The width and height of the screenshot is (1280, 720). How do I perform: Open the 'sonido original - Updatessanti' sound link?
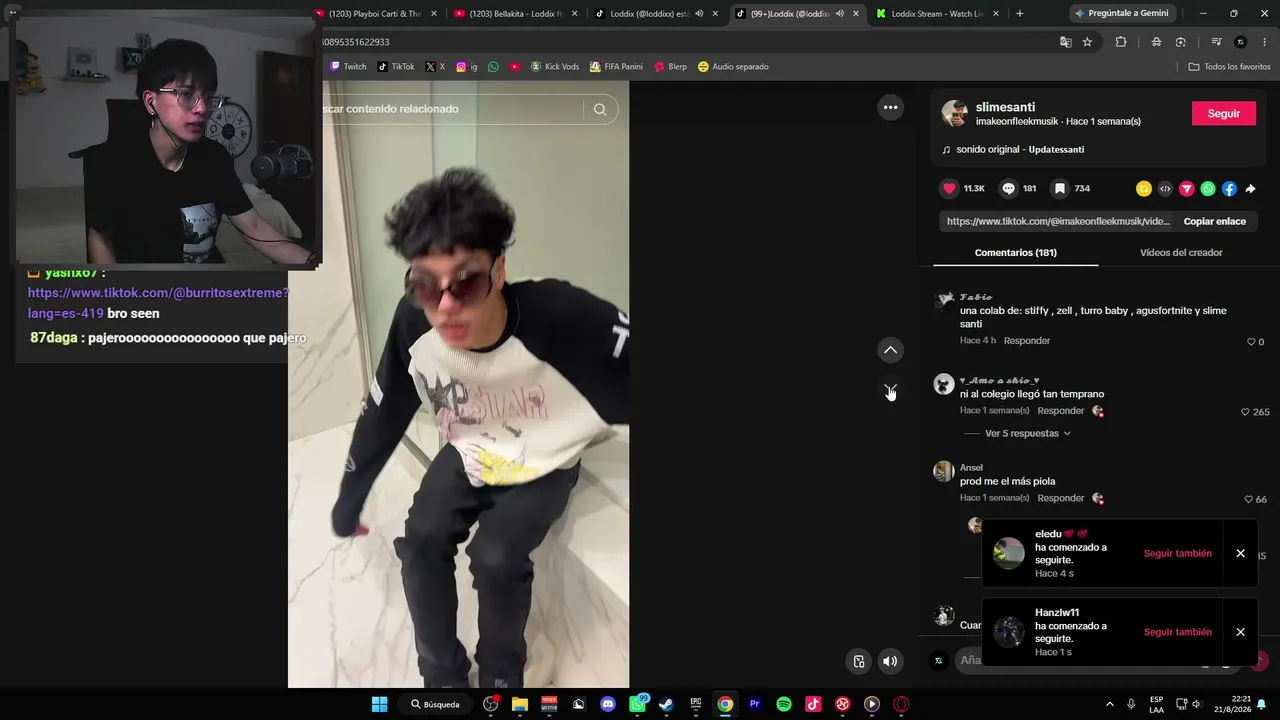click(x=1020, y=149)
